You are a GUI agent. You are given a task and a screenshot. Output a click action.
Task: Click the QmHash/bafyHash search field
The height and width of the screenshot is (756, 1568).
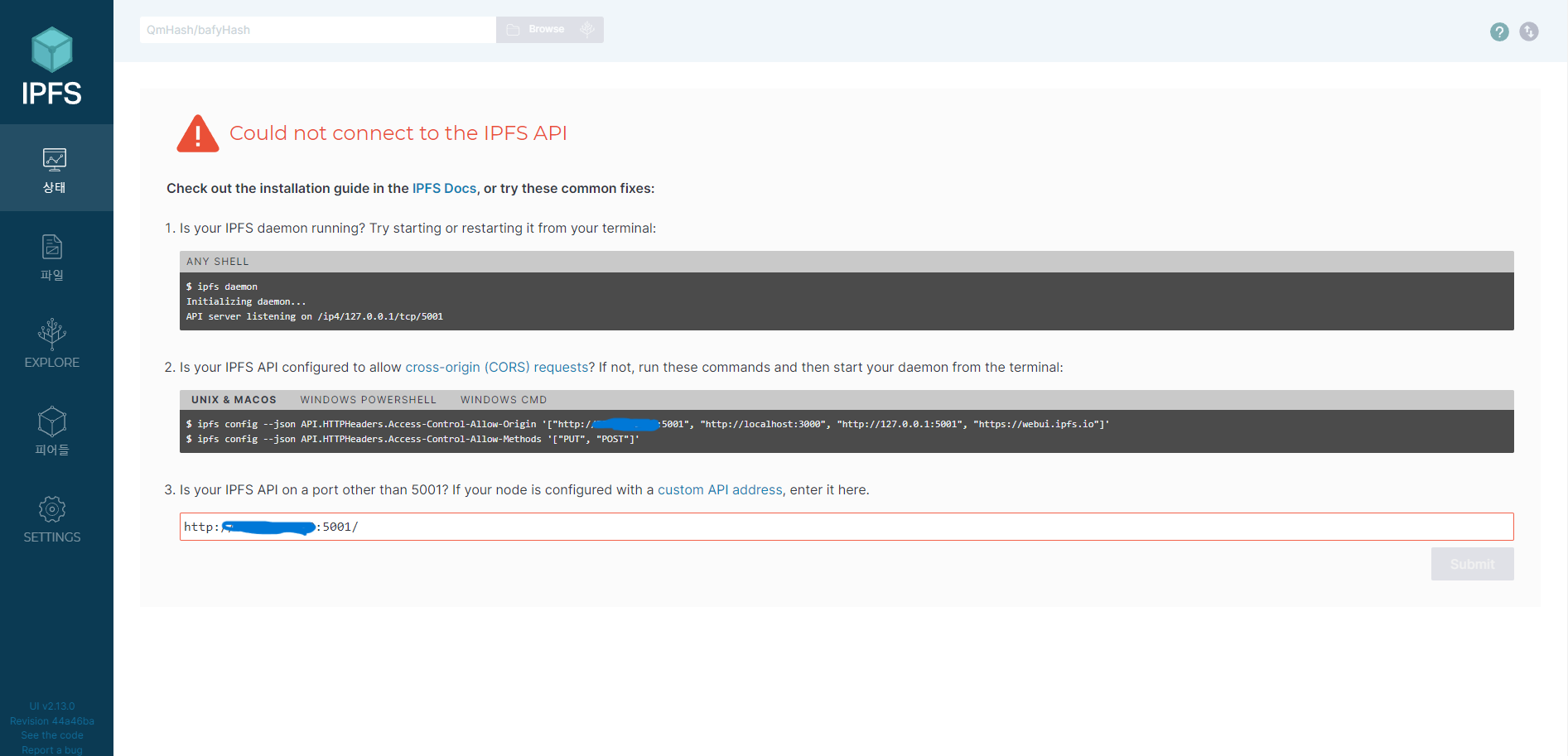(x=318, y=30)
